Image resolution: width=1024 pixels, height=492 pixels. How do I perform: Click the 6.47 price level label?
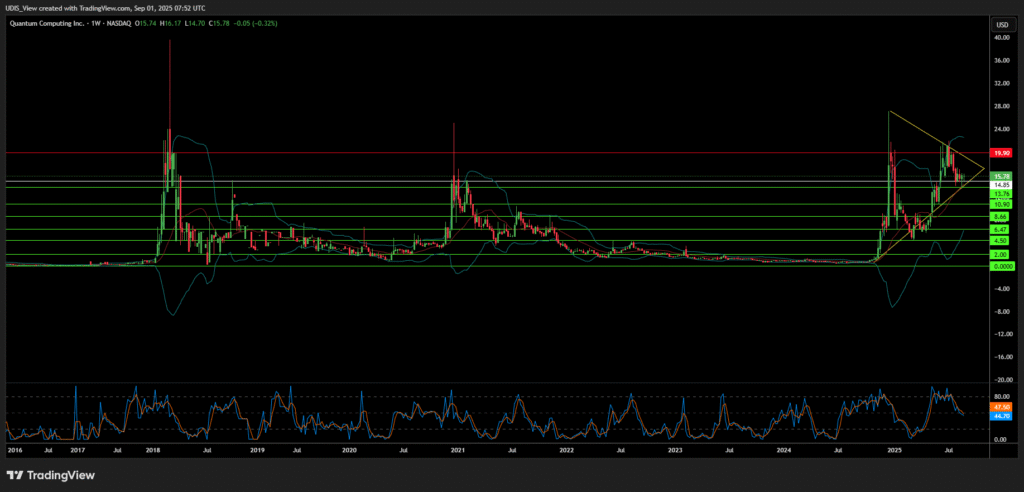(x=999, y=229)
